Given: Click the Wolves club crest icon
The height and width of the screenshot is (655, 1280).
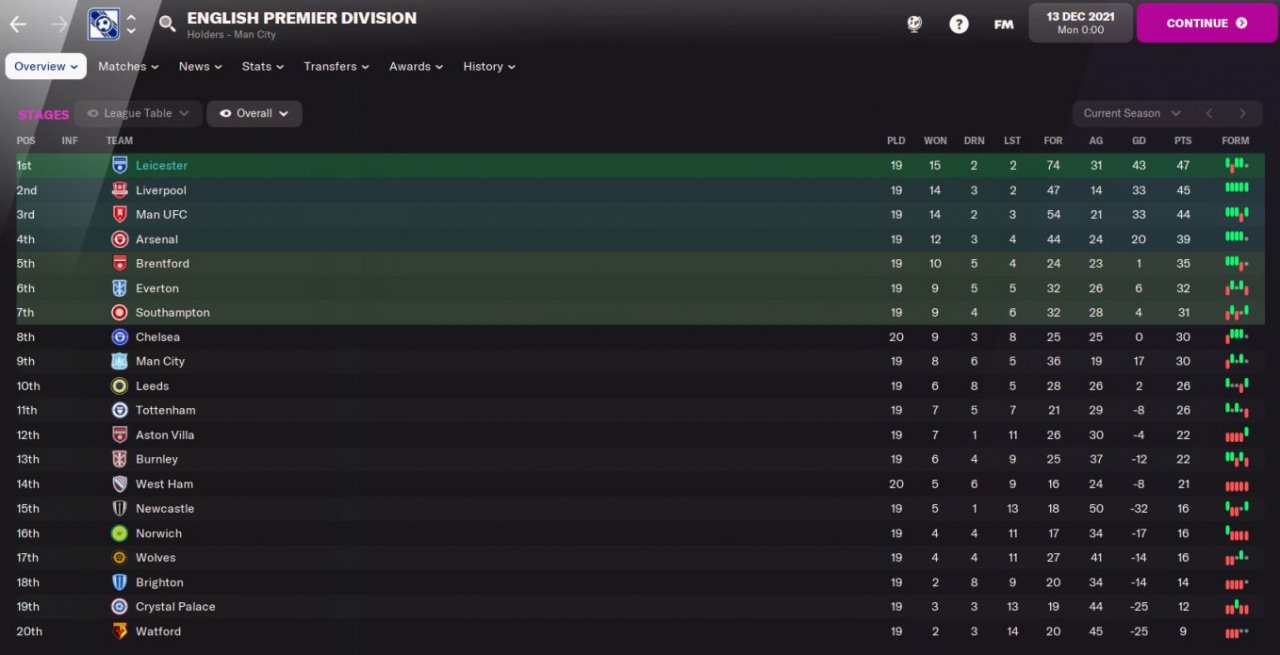Looking at the screenshot, I should [x=119, y=558].
